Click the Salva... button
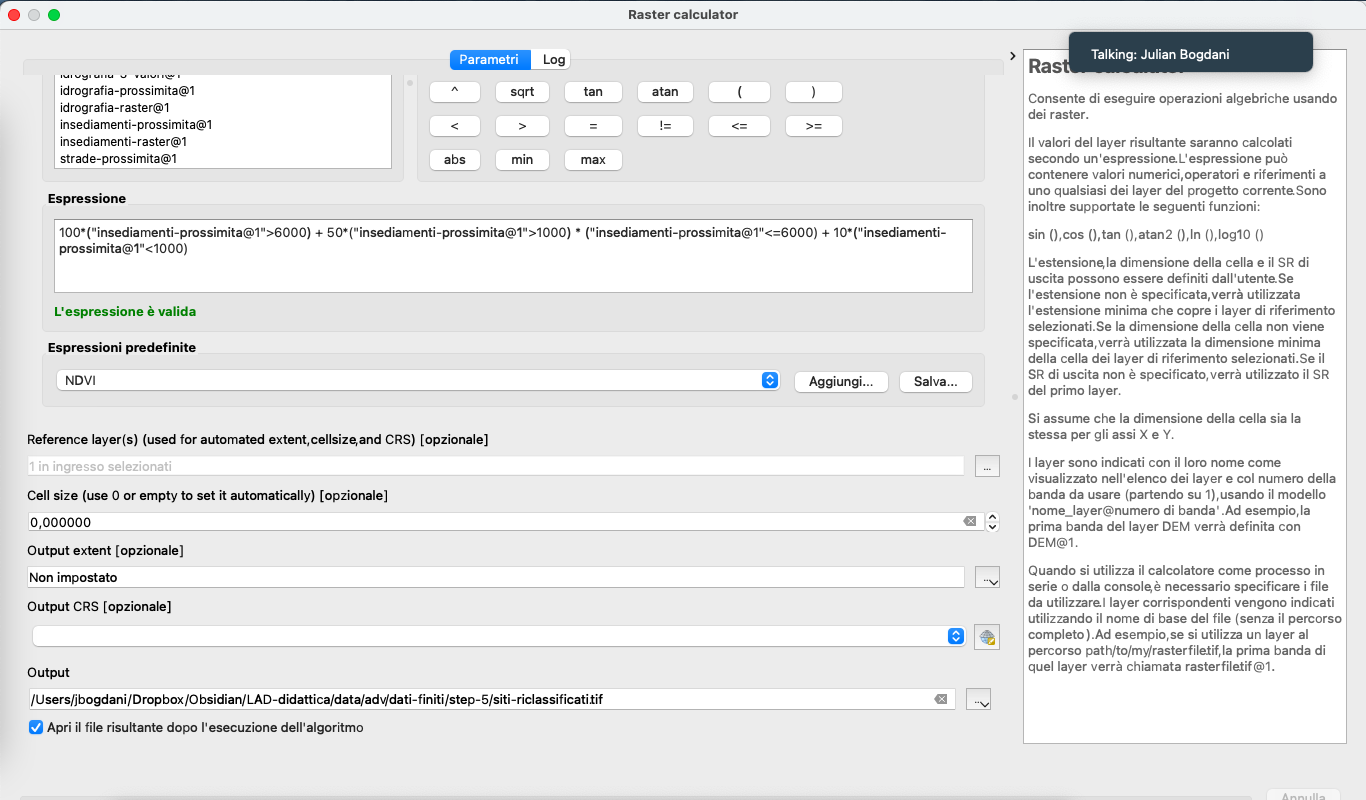Viewport: 1366px width, 800px height. pyautogui.click(x=936, y=382)
